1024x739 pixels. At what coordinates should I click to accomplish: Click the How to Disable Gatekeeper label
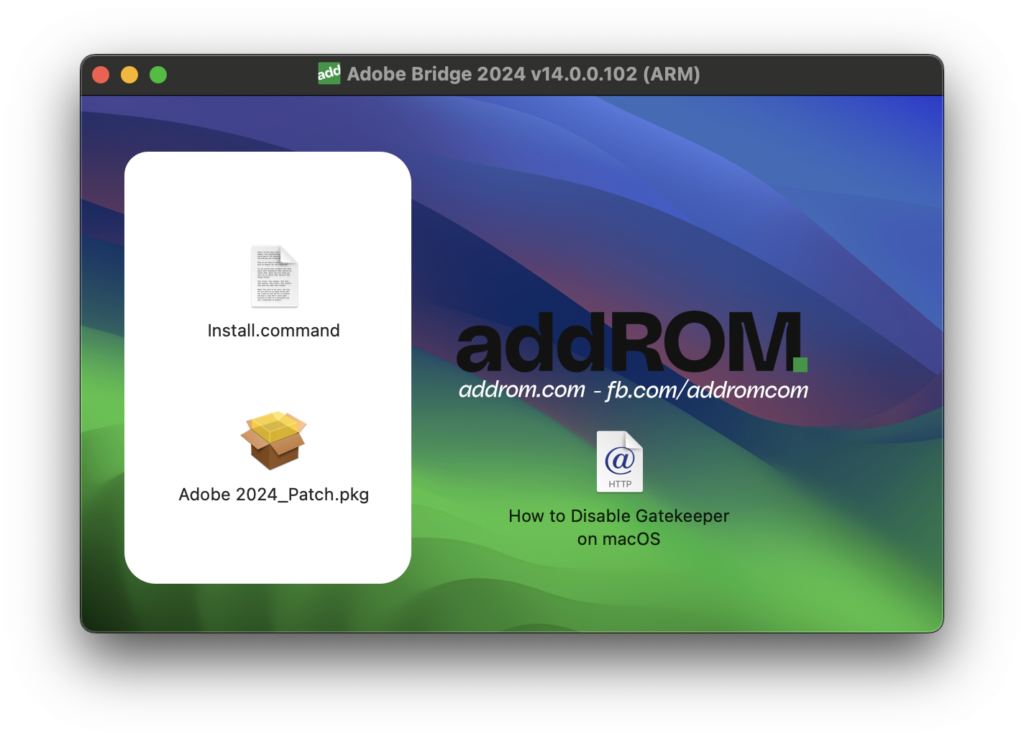point(618,527)
